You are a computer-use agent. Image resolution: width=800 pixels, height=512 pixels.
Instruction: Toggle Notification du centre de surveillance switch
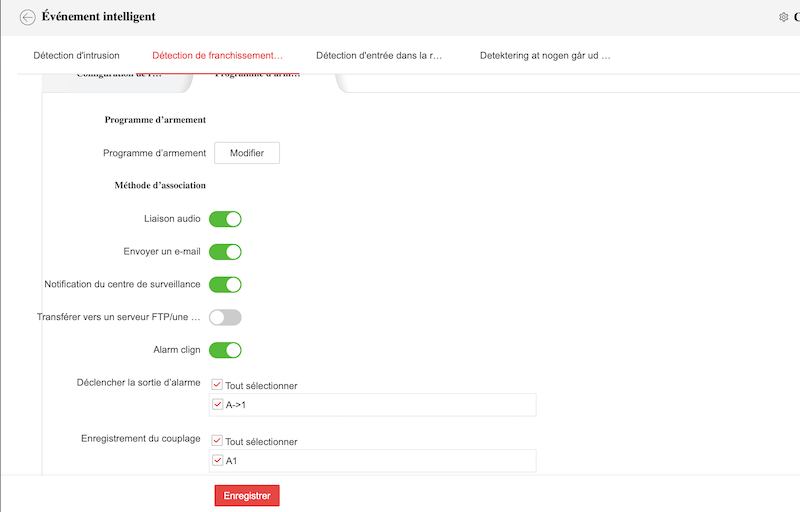[225, 285]
